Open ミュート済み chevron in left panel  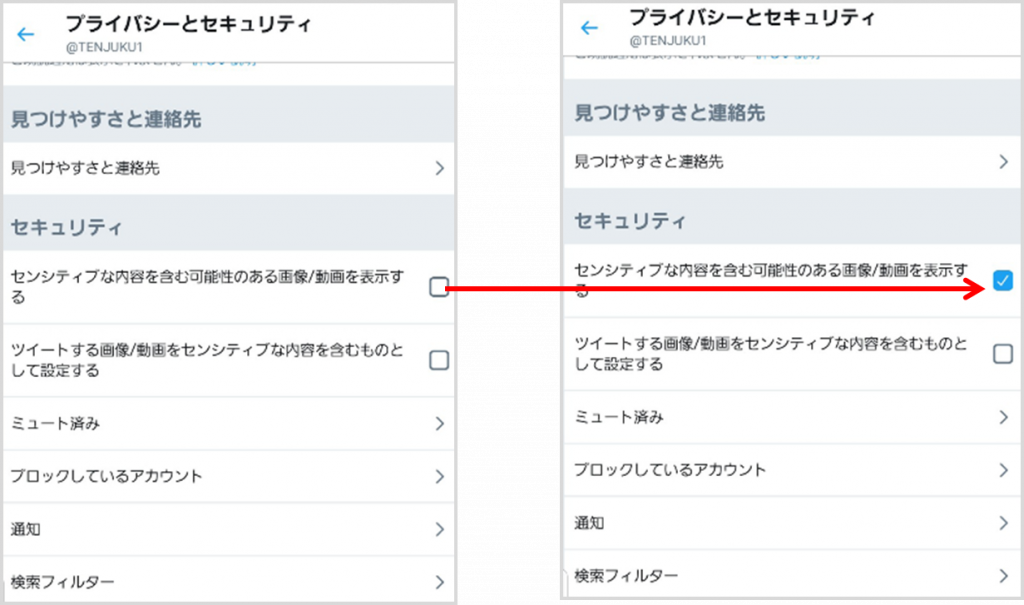point(439,424)
